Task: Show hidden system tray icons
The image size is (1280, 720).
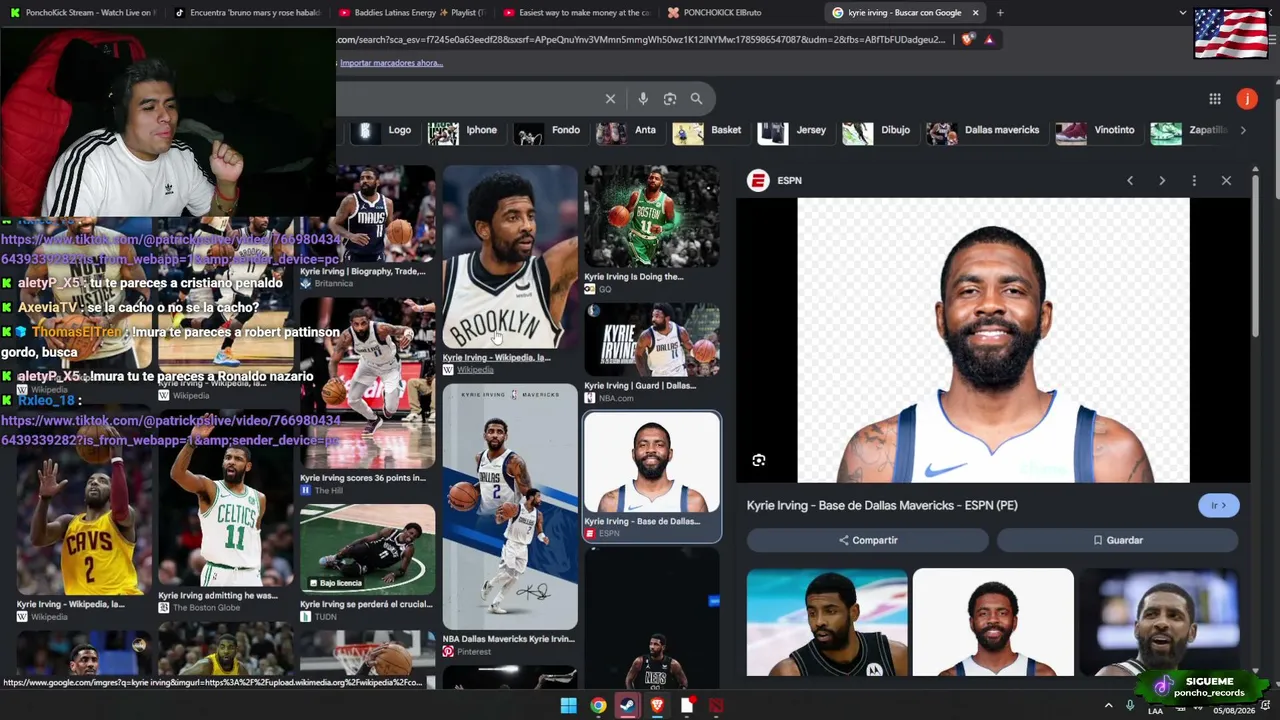Action: 1108,706
